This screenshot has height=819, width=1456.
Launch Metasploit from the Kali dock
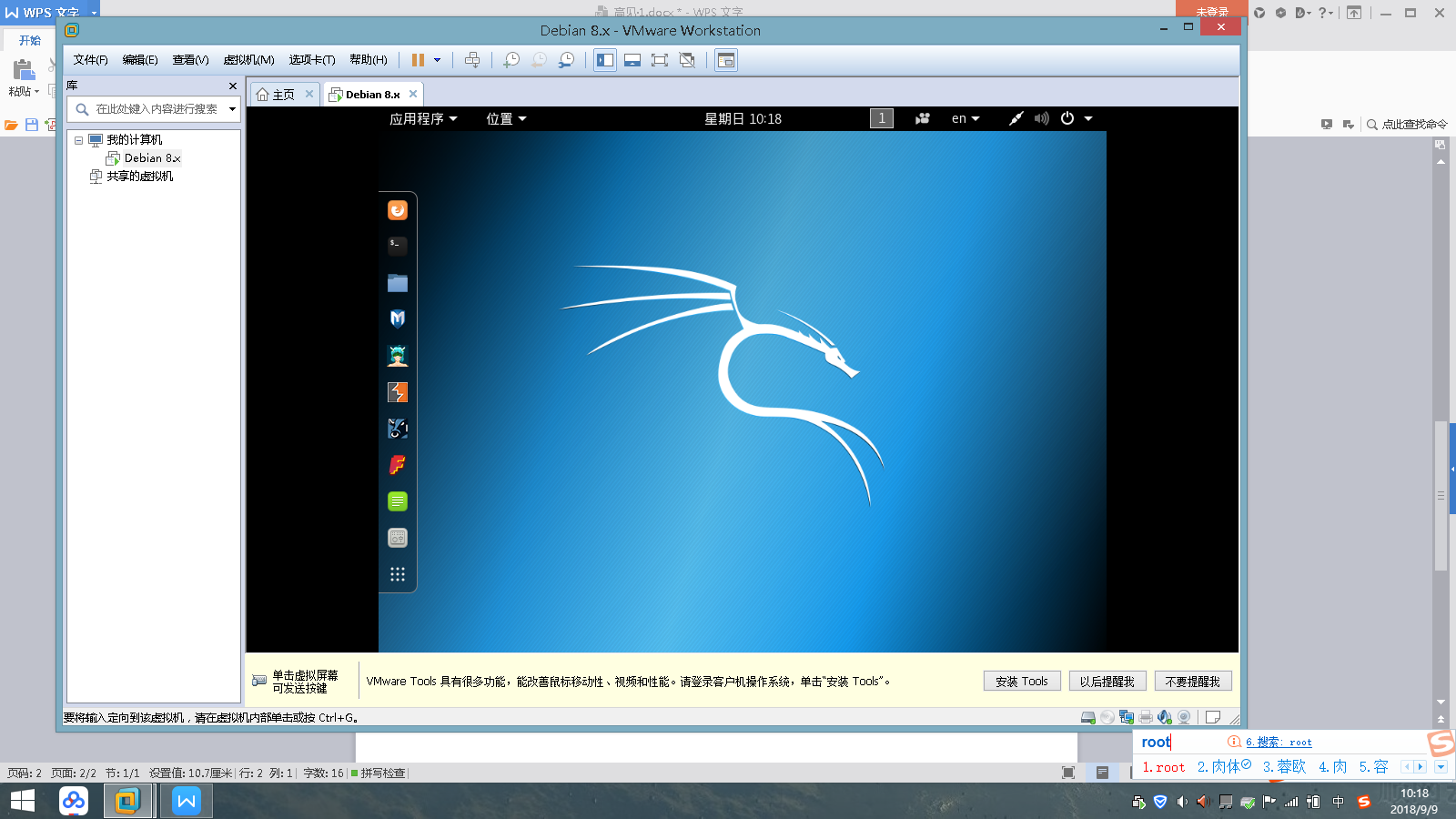click(x=398, y=318)
